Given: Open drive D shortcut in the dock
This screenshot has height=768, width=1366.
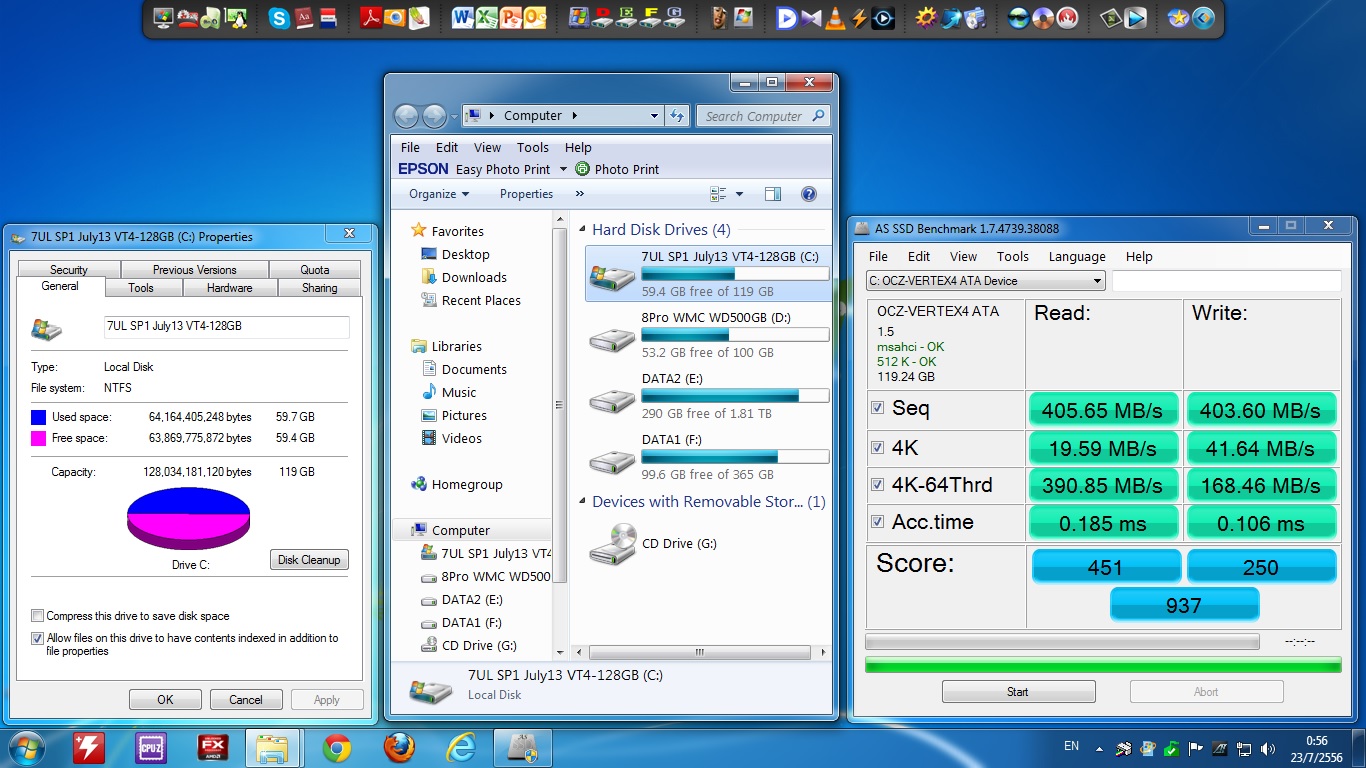Looking at the screenshot, I should [x=603, y=18].
